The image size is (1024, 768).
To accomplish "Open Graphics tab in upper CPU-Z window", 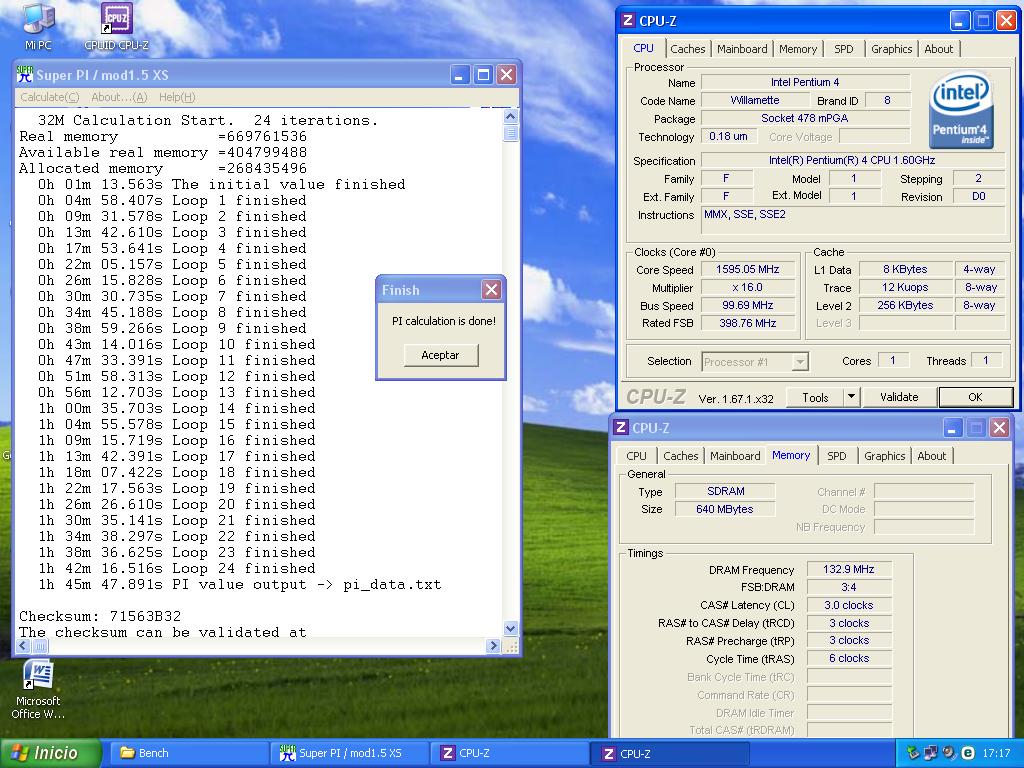I will 891,49.
